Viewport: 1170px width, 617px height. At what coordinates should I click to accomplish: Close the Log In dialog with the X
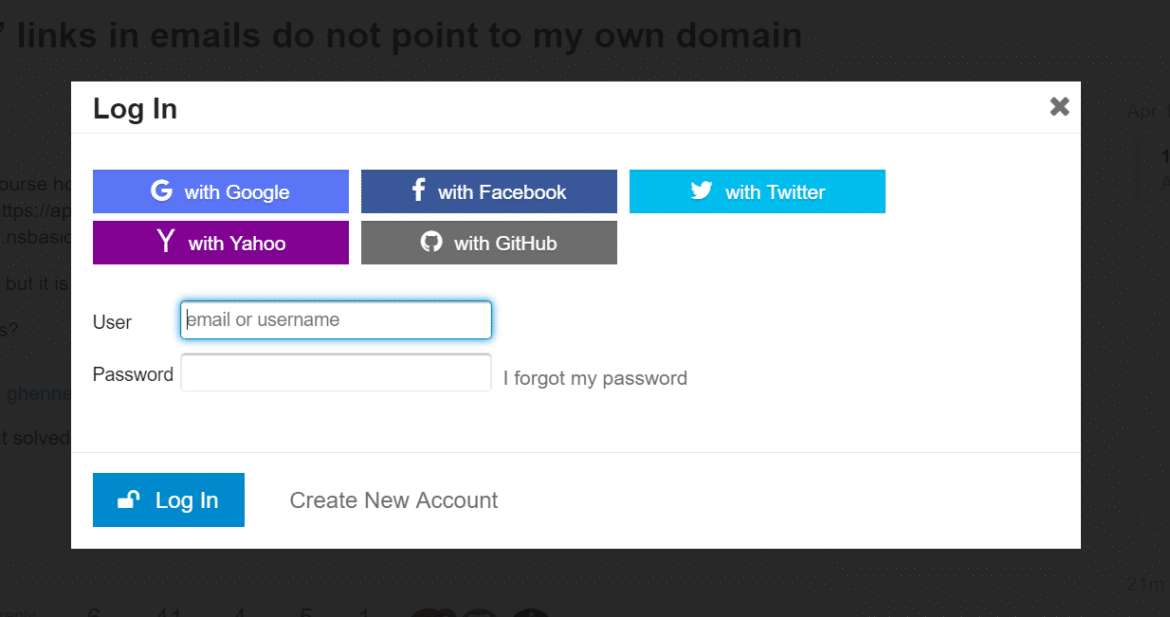click(x=1060, y=107)
